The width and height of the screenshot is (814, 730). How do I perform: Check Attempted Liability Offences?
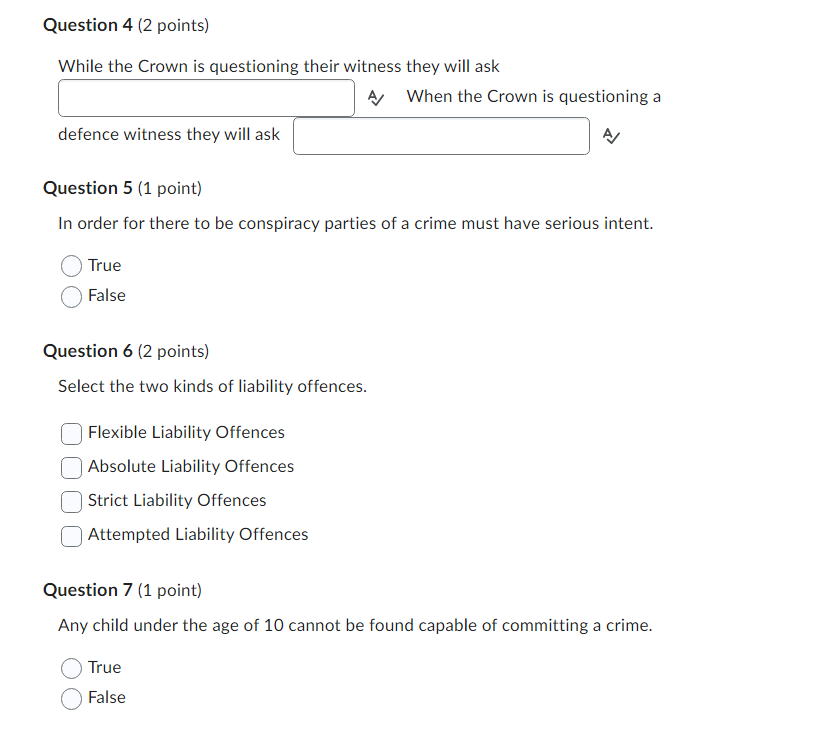click(71, 536)
